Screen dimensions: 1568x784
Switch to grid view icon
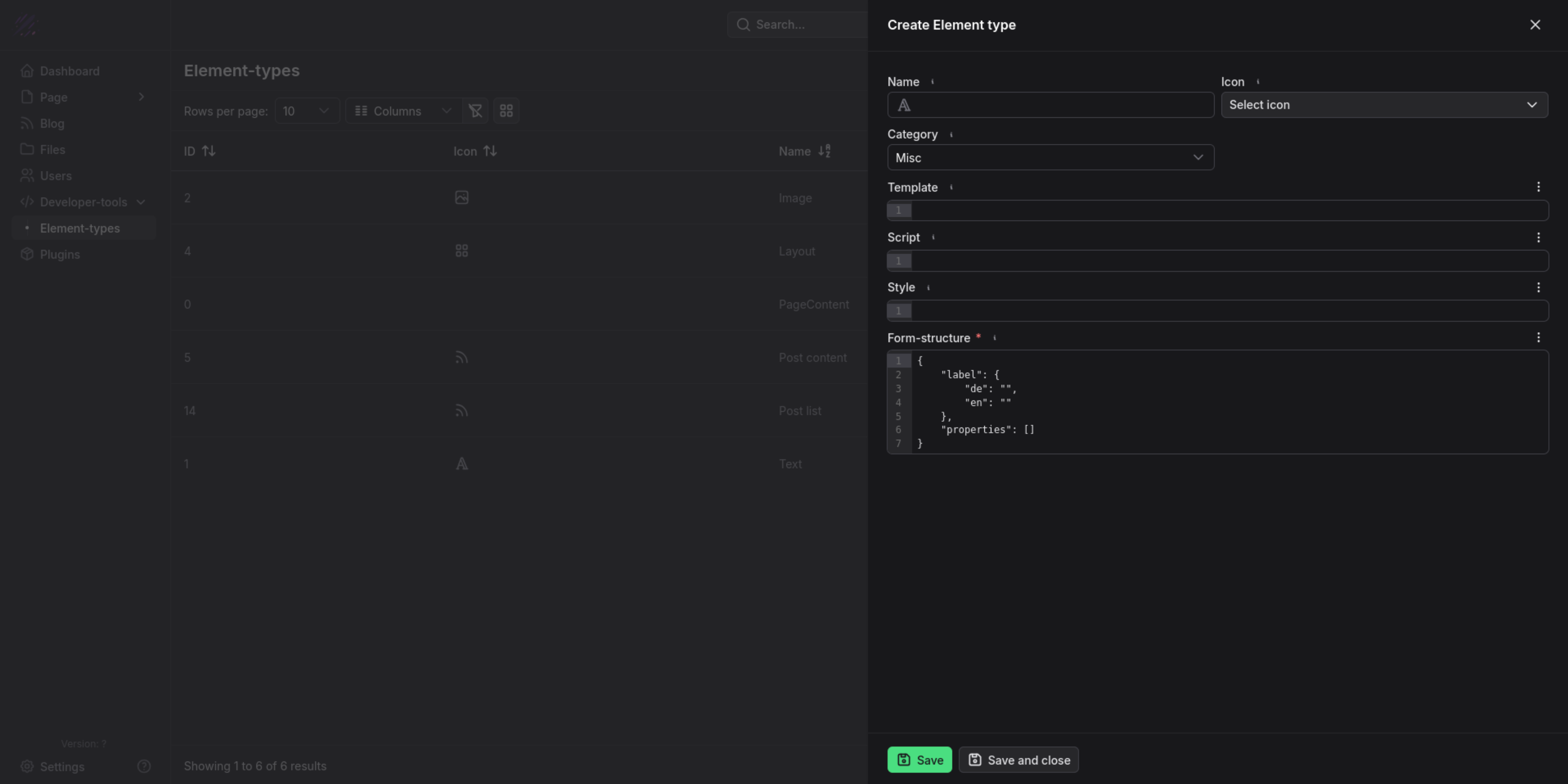pyautogui.click(x=506, y=111)
